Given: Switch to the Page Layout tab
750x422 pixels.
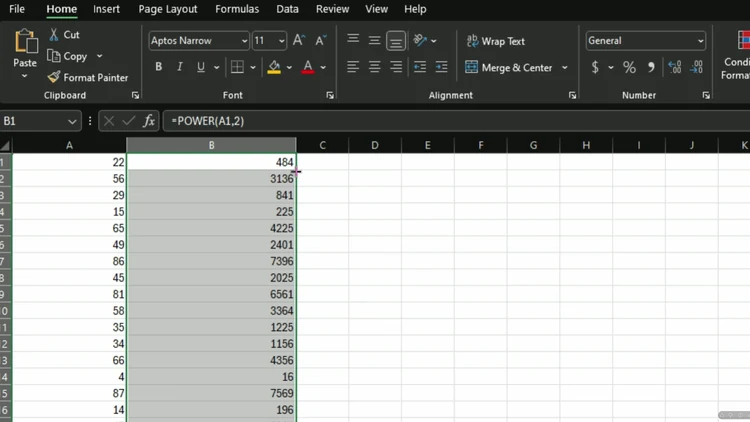Looking at the screenshot, I should 168,9.
